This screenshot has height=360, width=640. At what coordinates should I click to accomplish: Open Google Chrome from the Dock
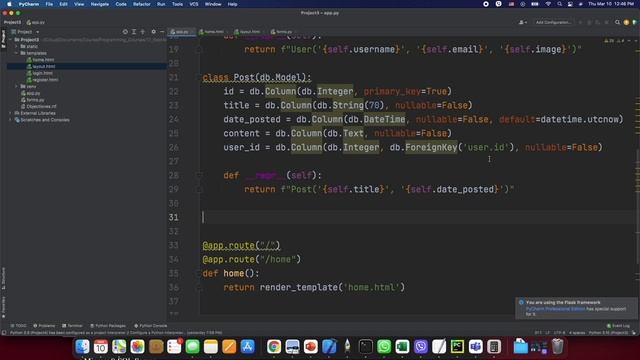[x=274, y=347]
